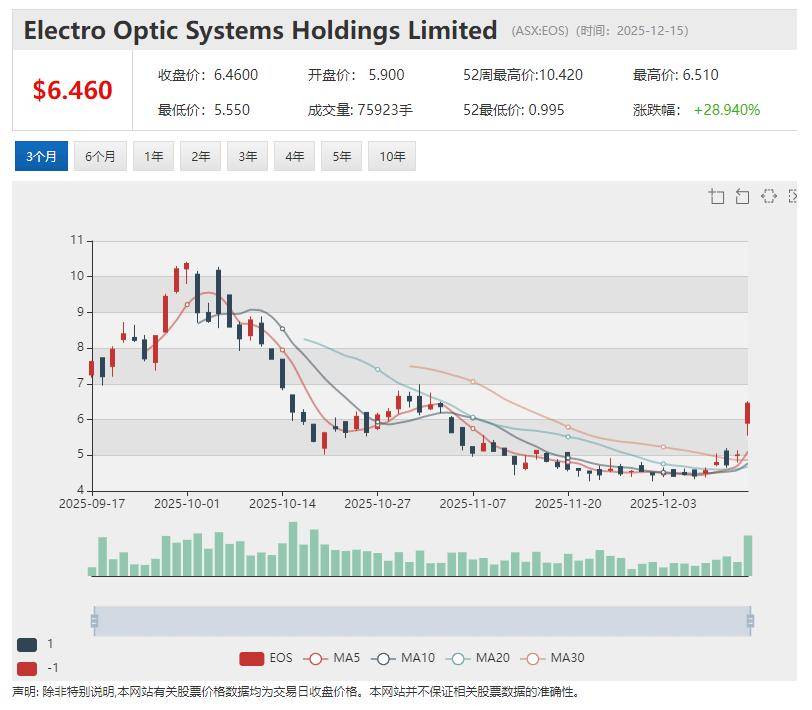Click the 2025-12-03 axis date label
Screen dimensions: 812x710
click(663, 503)
